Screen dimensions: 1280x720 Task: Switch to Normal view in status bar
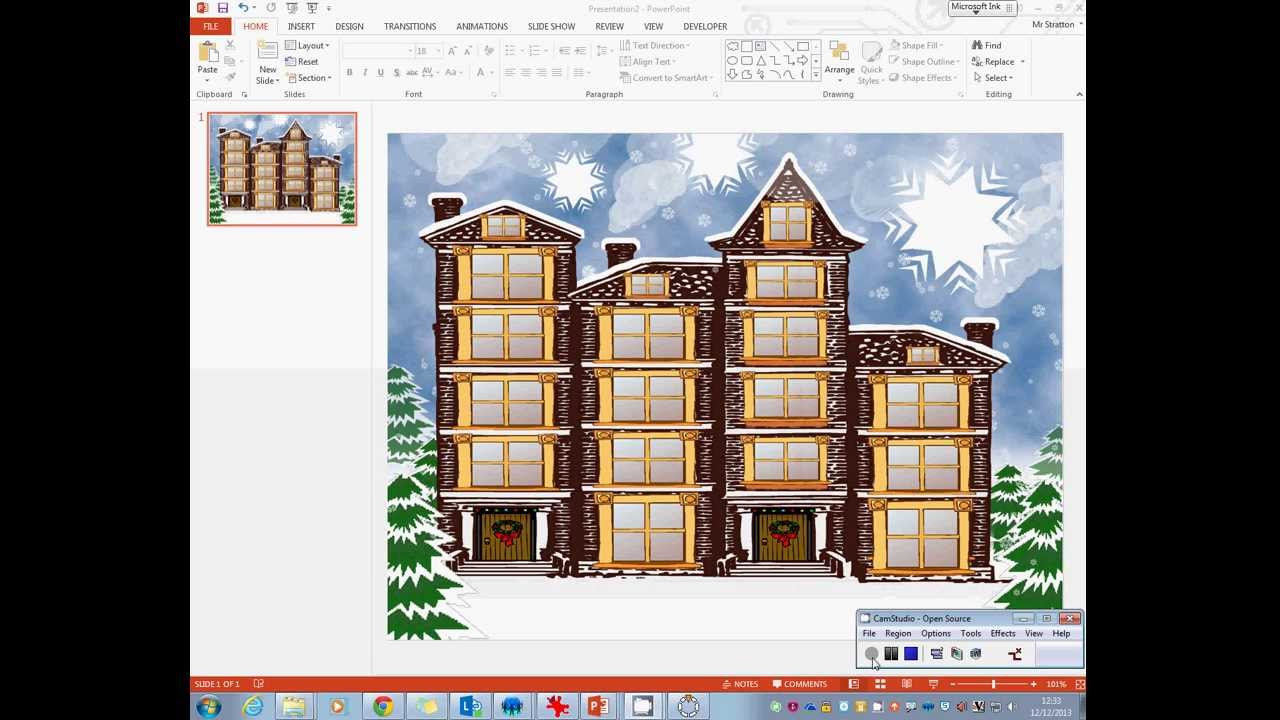click(x=854, y=684)
